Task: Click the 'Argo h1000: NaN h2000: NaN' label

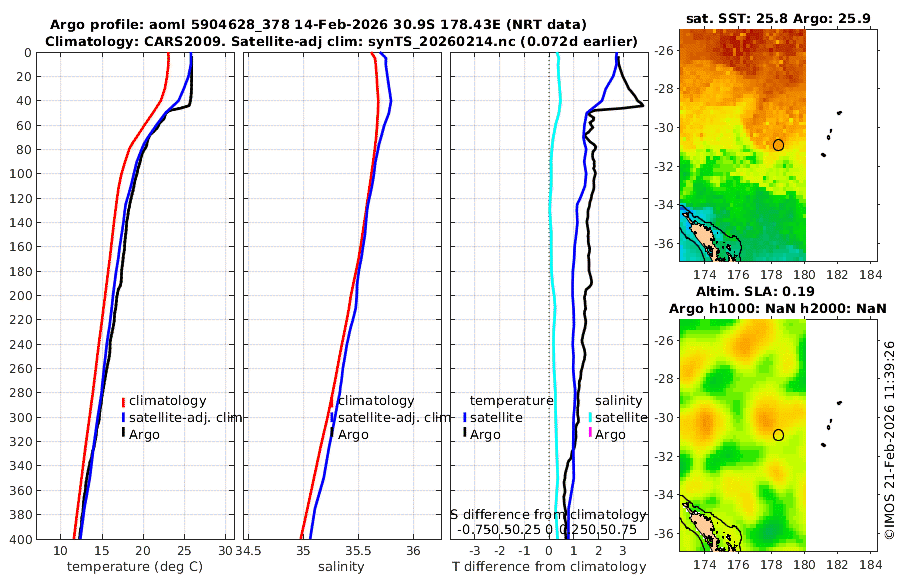Action: coord(778,309)
